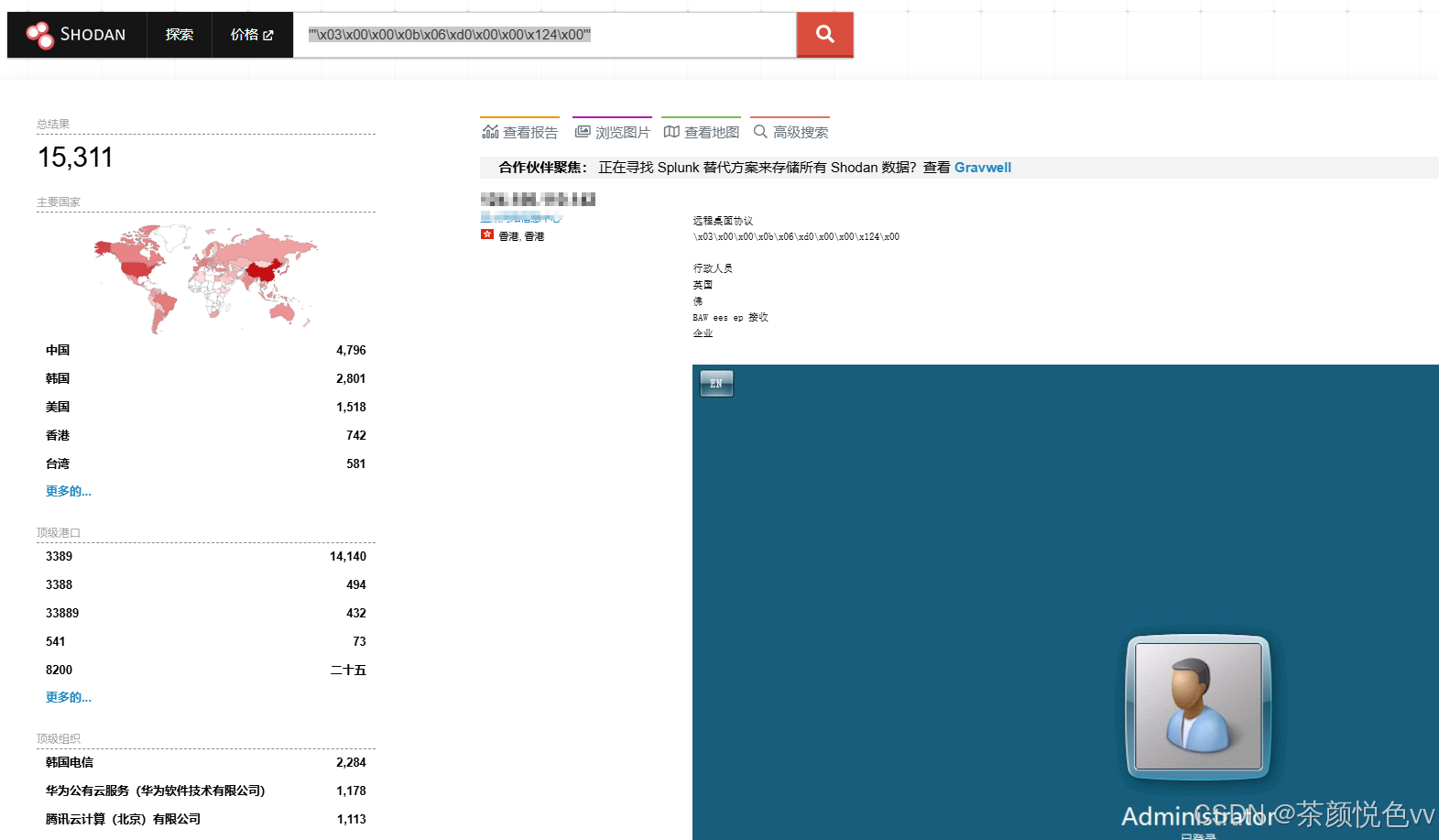Click the map icon beside 查看地图
The width and height of the screenshot is (1439, 840).
click(671, 132)
